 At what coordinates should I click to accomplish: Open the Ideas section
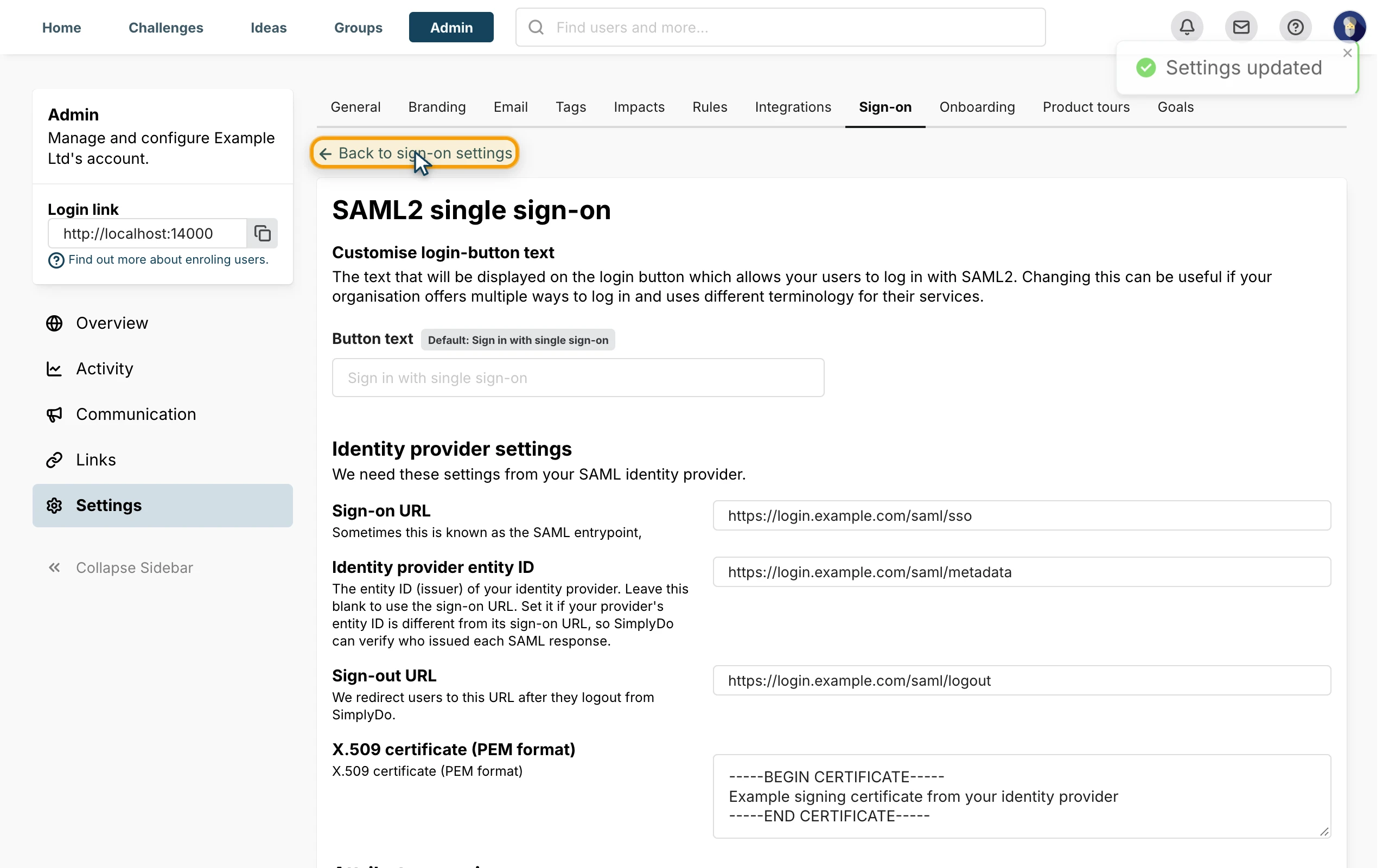(269, 27)
